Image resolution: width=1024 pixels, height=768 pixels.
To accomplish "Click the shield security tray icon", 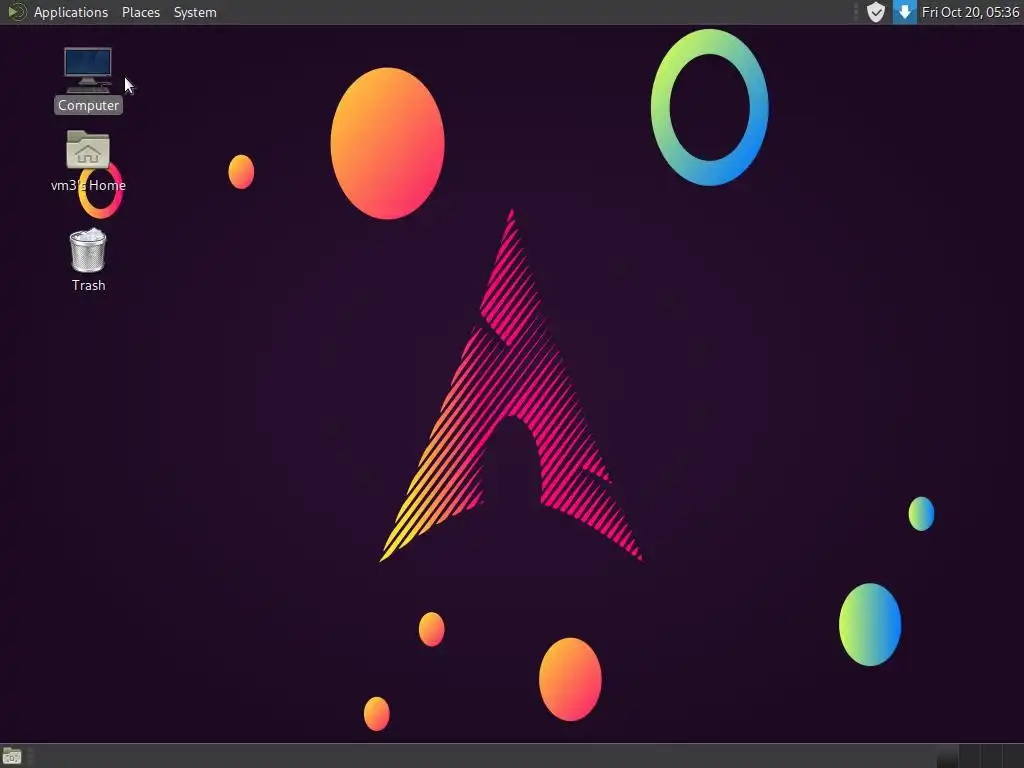I will tap(876, 12).
